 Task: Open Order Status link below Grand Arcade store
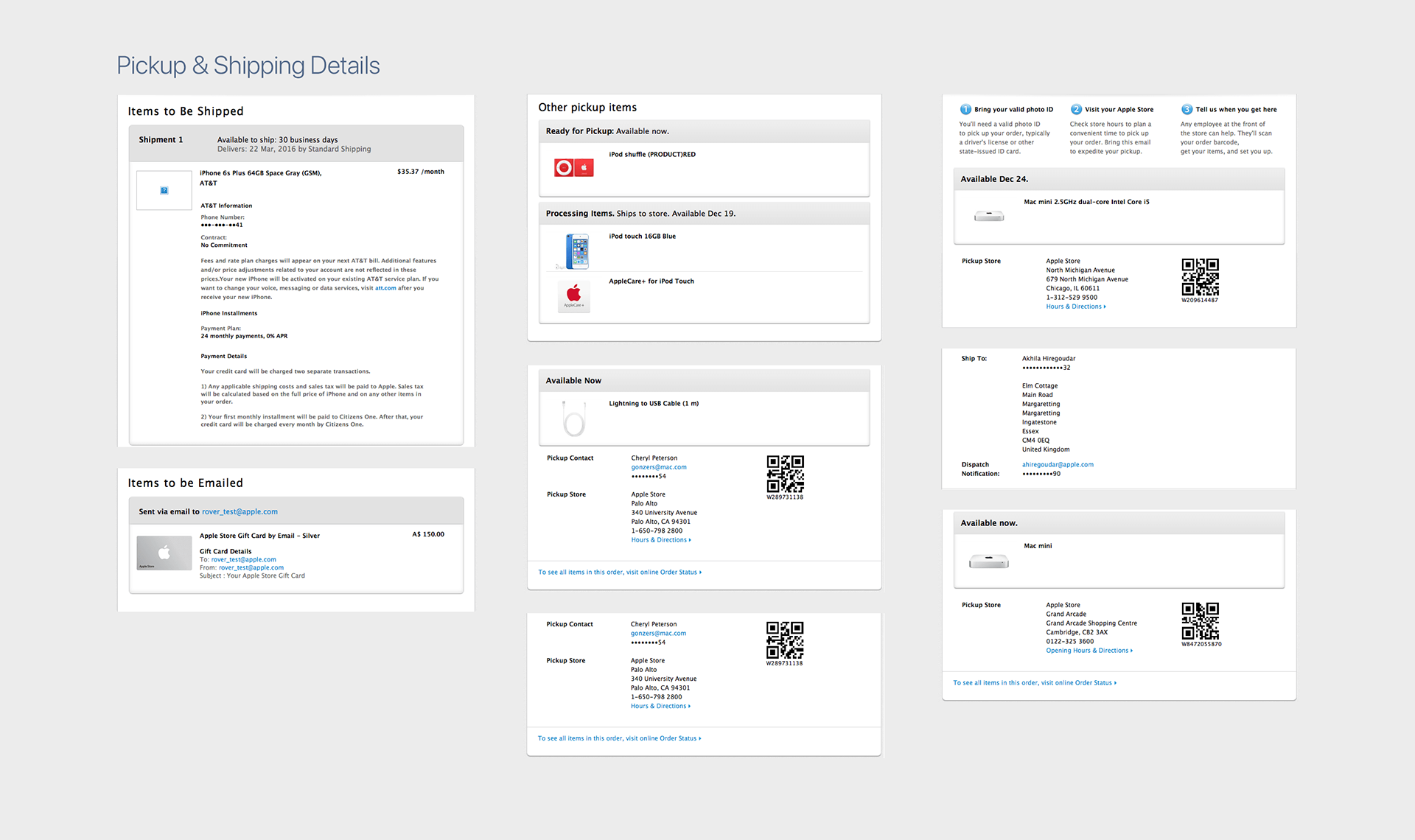[x=1035, y=683]
